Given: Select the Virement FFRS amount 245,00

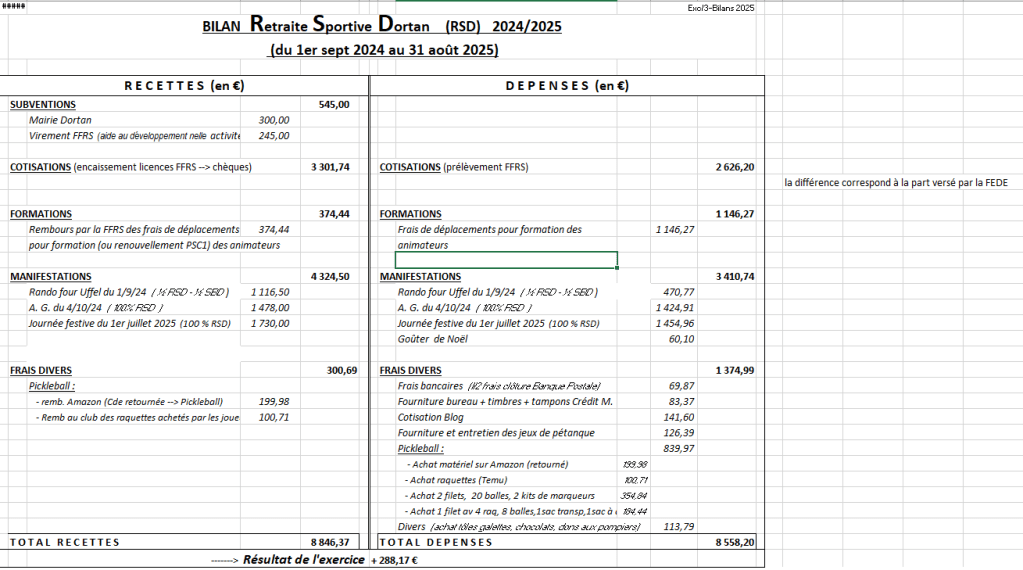Looking at the screenshot, I should 273,136.
